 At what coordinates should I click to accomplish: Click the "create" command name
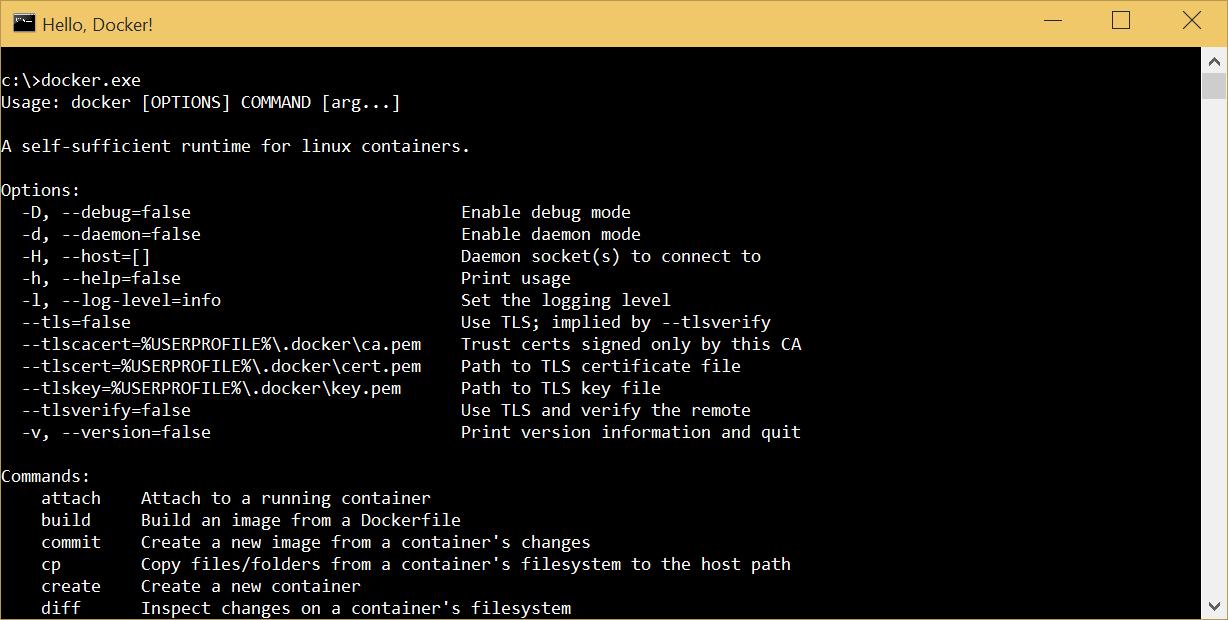click(71, 586)
